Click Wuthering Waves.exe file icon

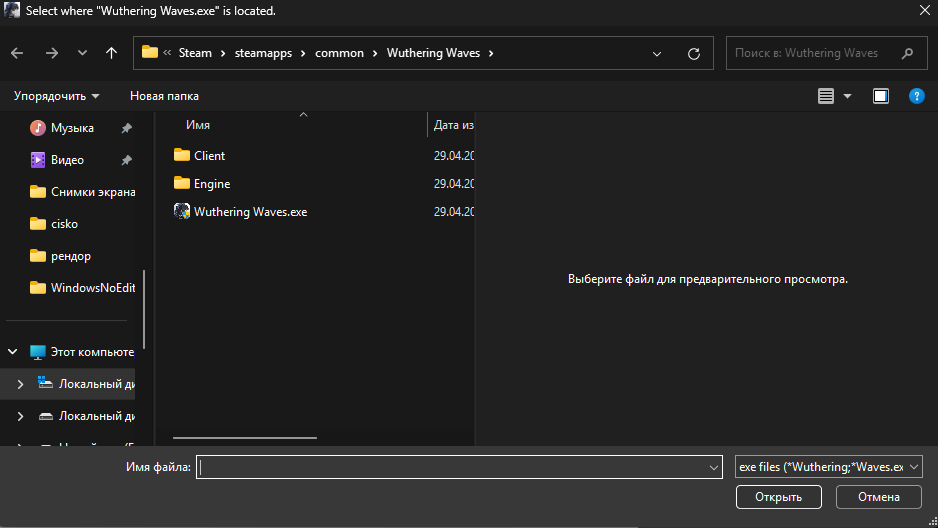pyautogui.click(x=182, y=211)
